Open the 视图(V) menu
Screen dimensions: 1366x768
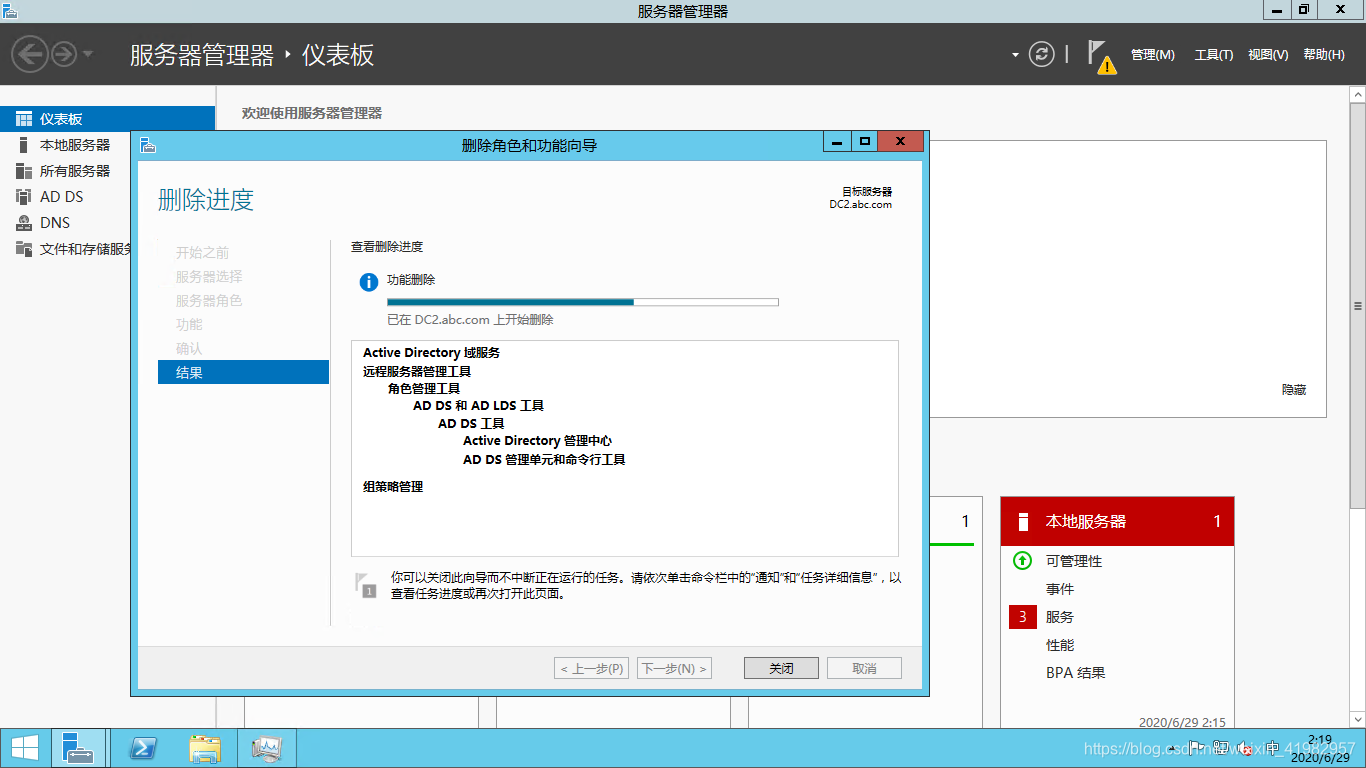coord(1268,55)
